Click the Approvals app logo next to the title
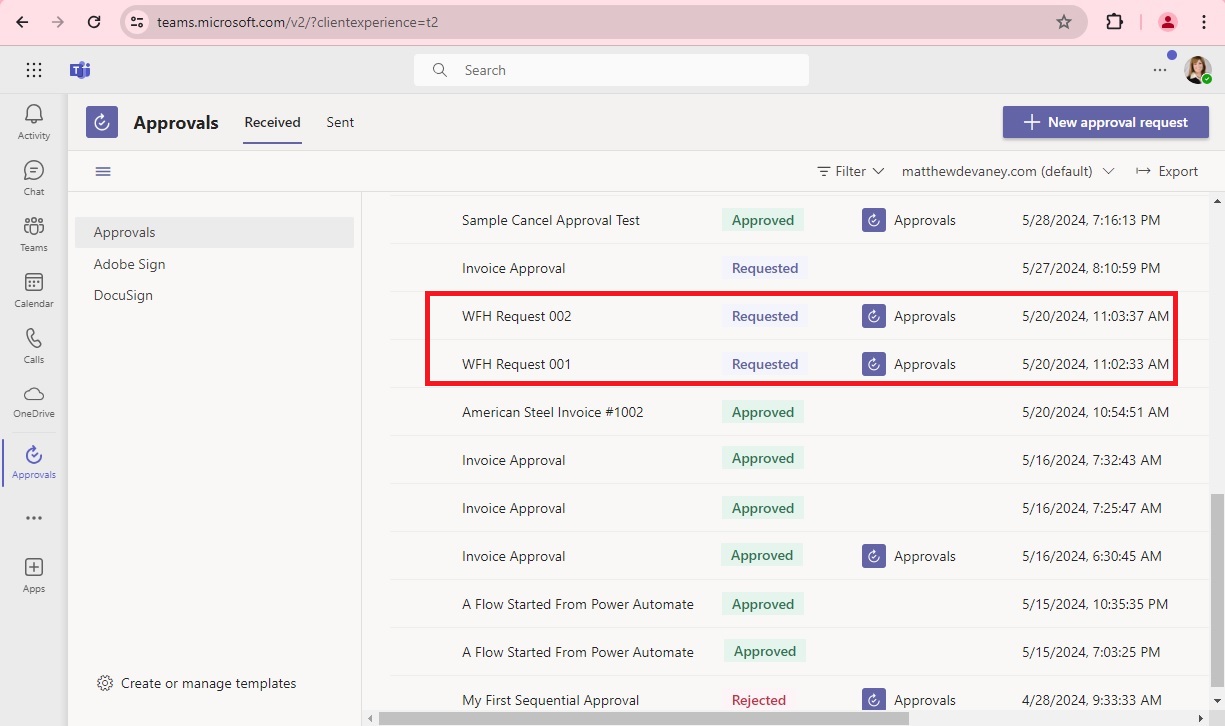1225x726 pixels. [101, 122]
